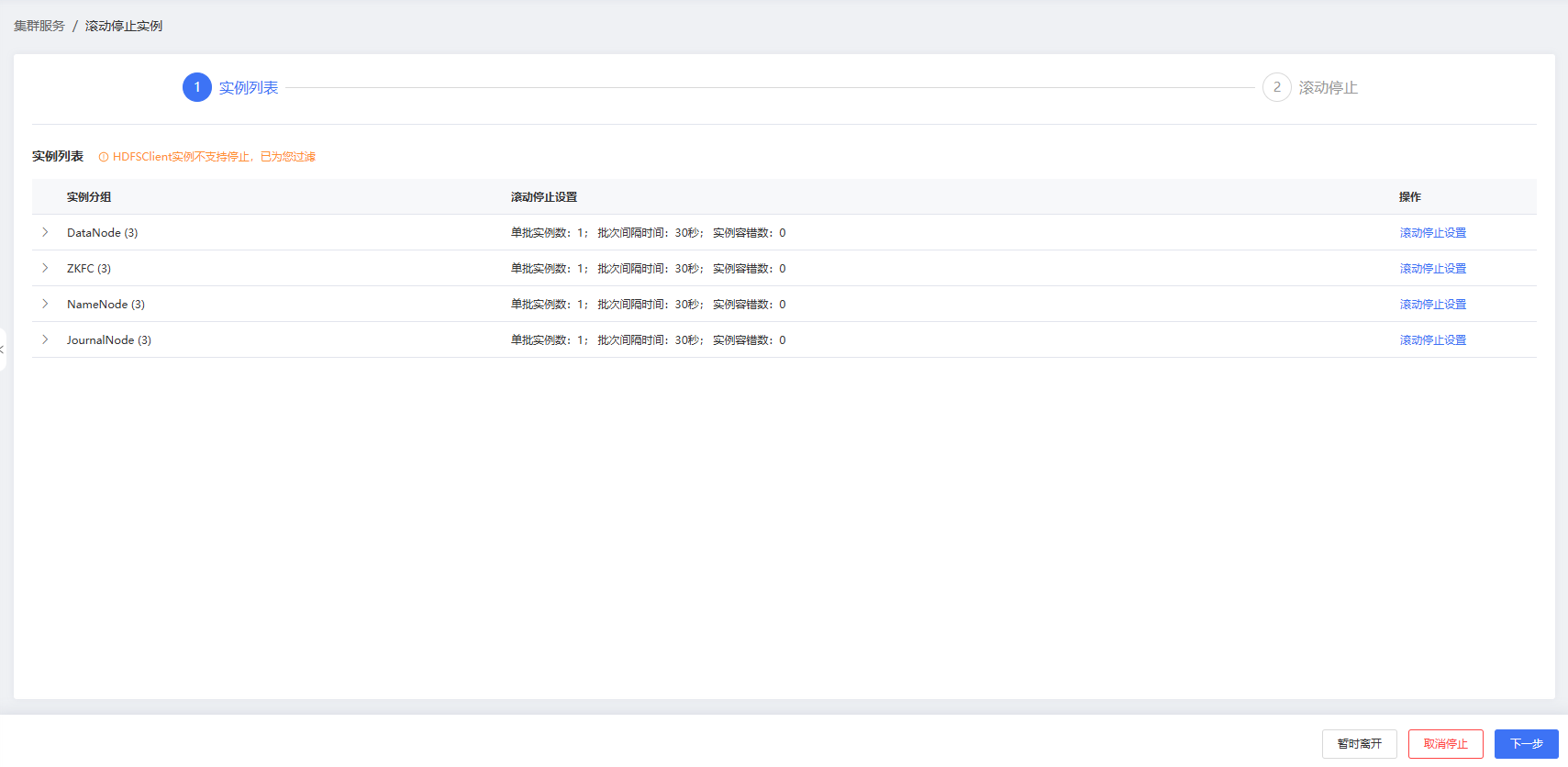Open 滚动停止设置 for NameNode

pos(1432,305)
